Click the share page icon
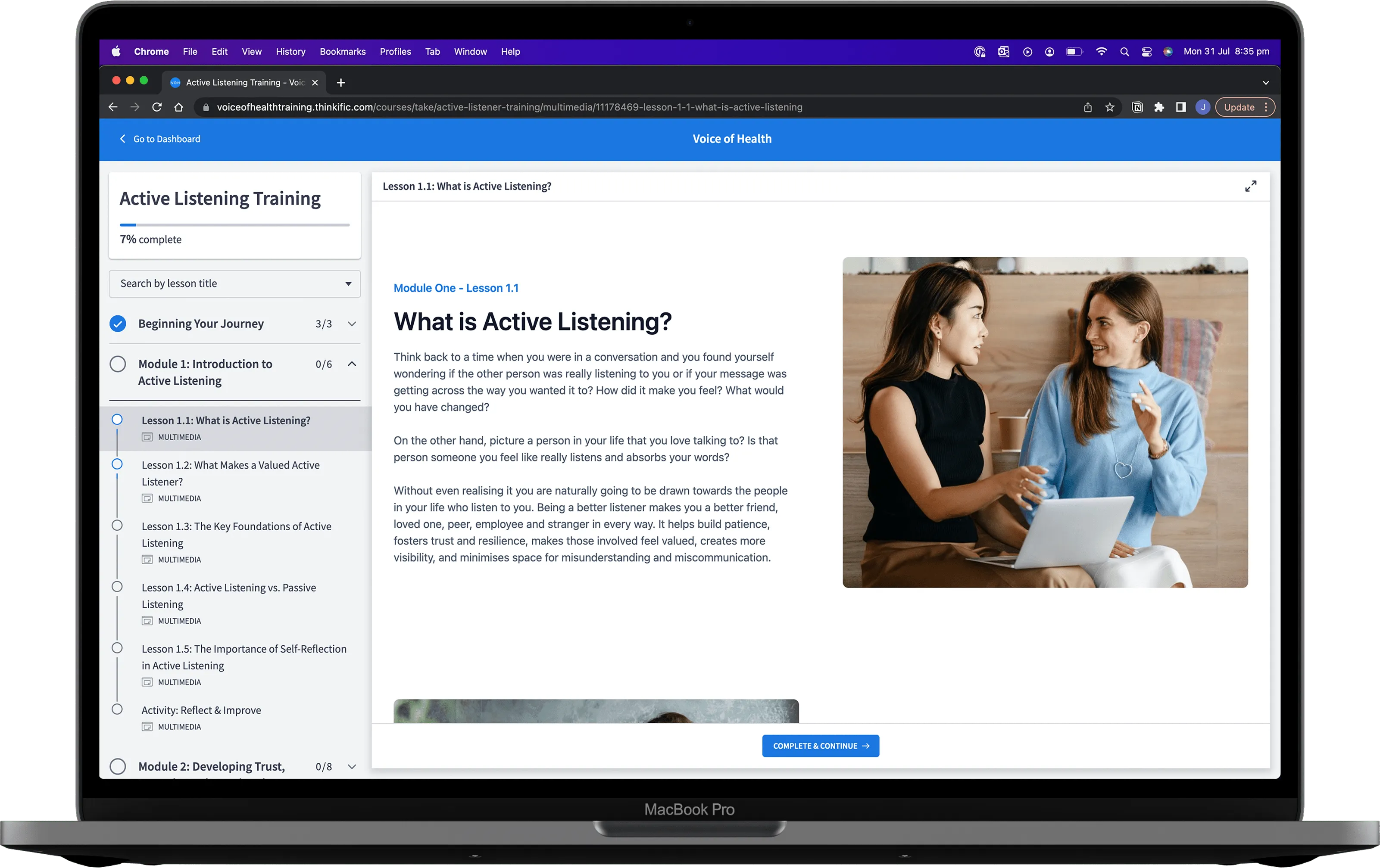Image resolution: width=1380 pixels, height=868 pixels. 1088,107
